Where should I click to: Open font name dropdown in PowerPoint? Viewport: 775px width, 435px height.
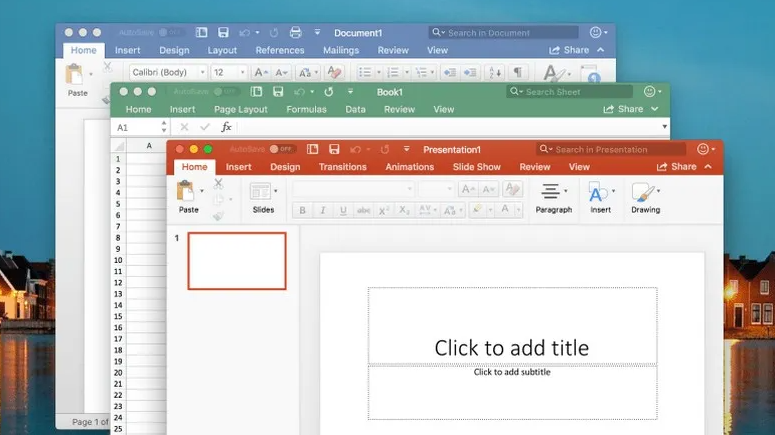409,189
